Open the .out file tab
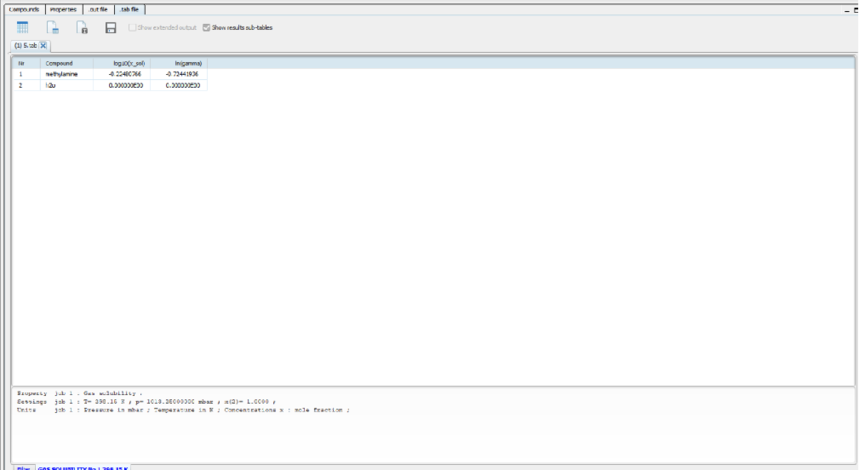 [x=99, y=9]
